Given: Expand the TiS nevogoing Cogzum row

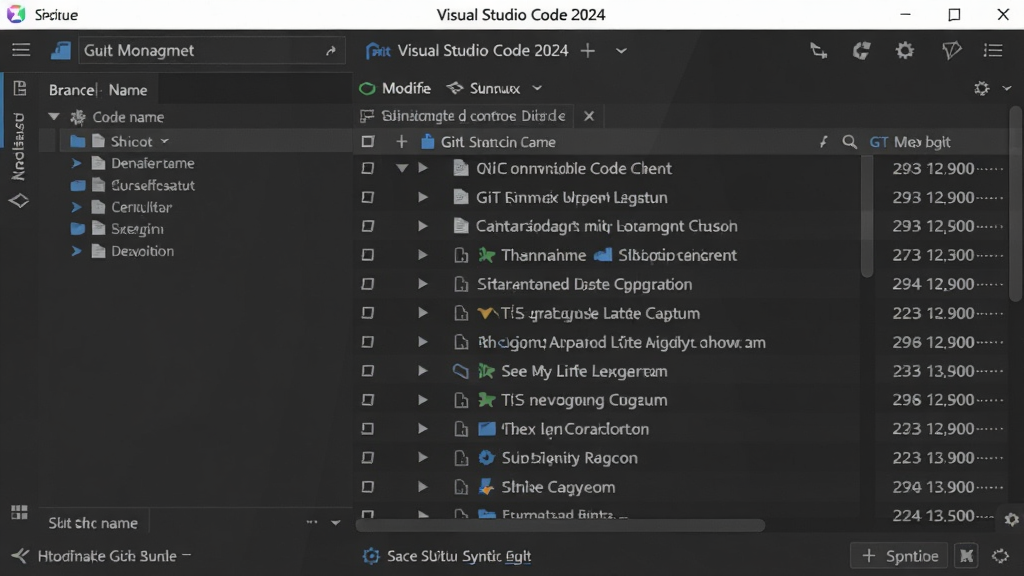Looking at the screenshot, I should [x=423, y=400].
